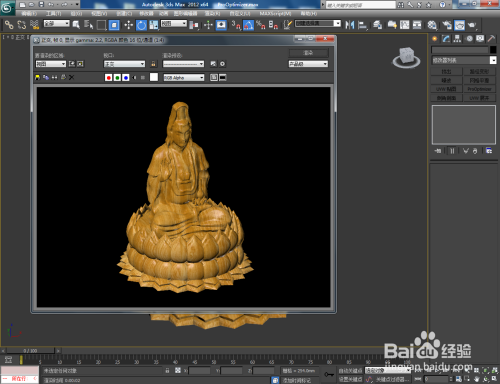Screen dimensions: 500x384
Task: Click the Align tool icon
Action: 363,25
